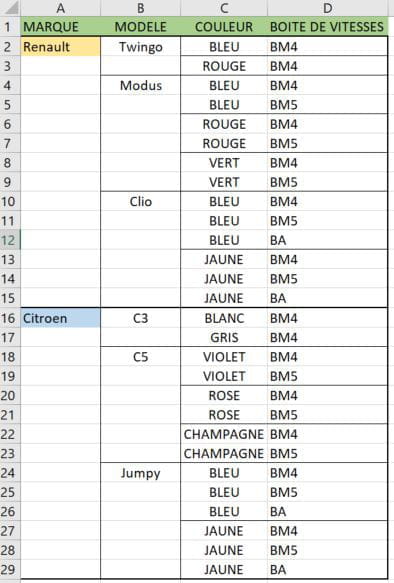This screenshot has height=583, width=394.
Task: Click the Clio model cell
Action: click(x=141, y=201)
